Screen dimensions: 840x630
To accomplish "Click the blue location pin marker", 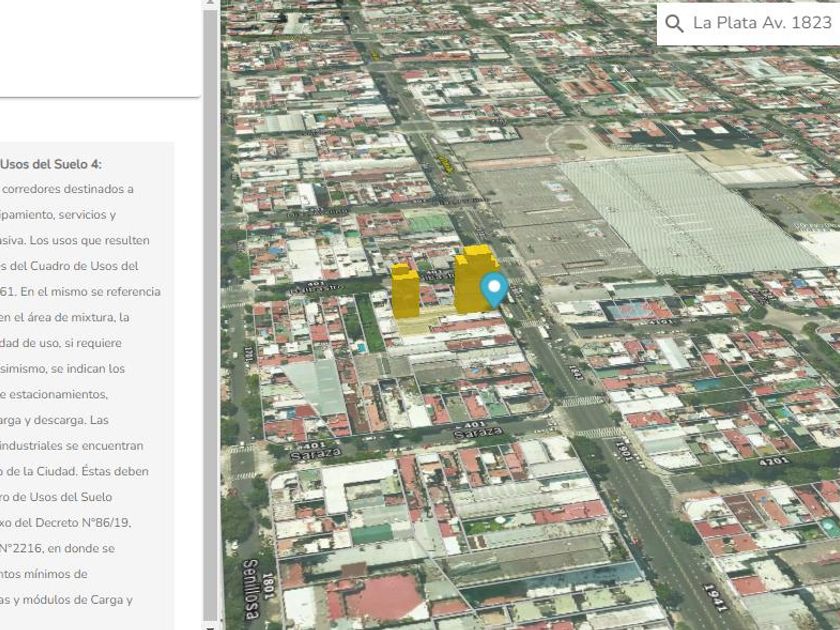I will 494,289.
